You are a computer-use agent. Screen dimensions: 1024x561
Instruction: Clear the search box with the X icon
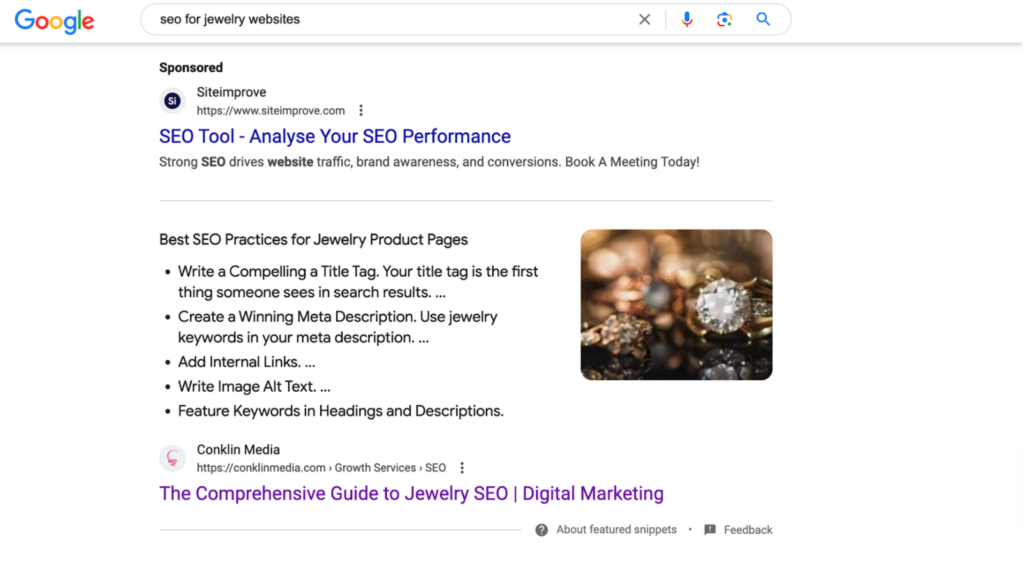(x=644, y=20)
